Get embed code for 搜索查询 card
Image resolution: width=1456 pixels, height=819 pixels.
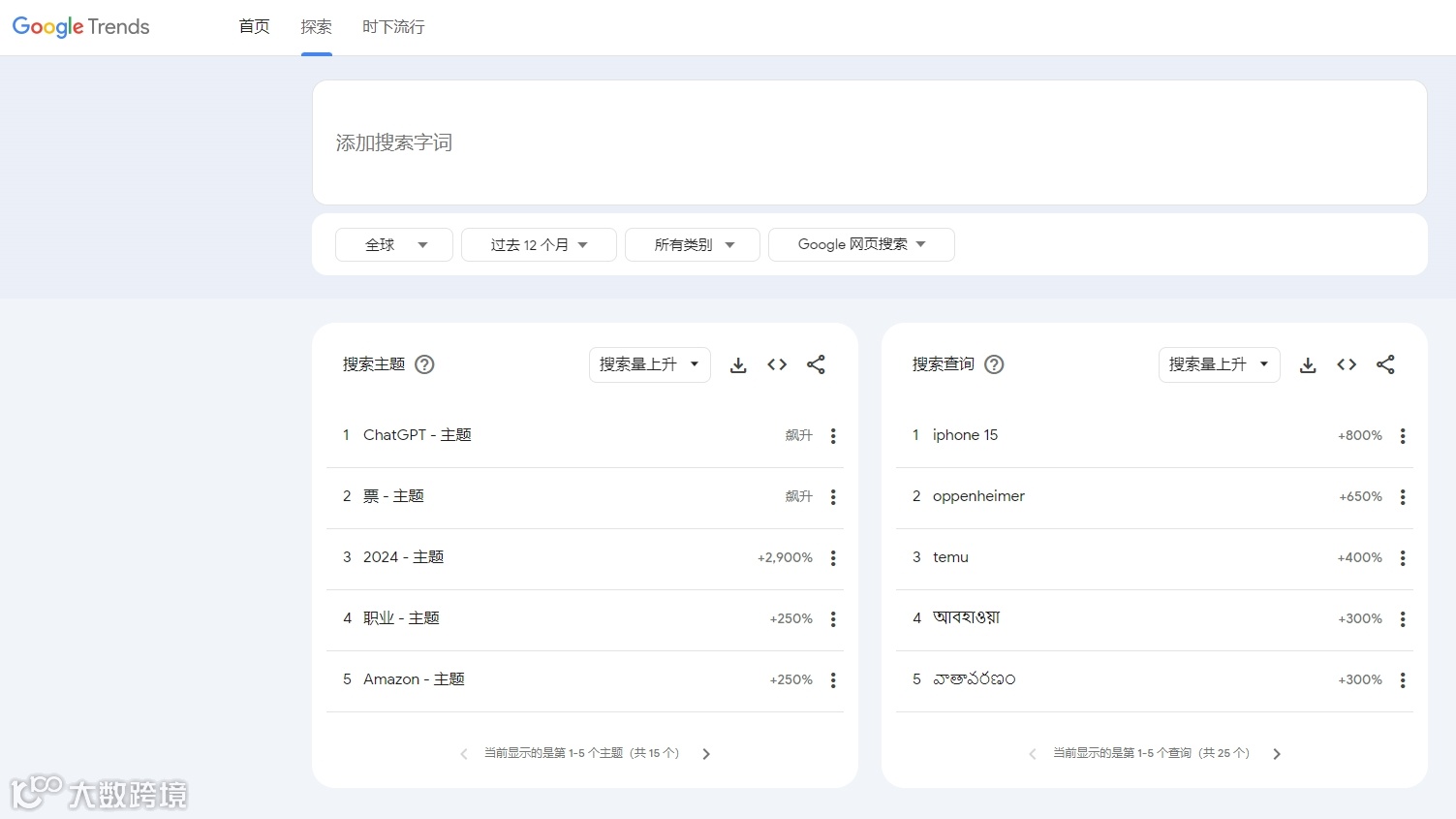click(1347, 364)
